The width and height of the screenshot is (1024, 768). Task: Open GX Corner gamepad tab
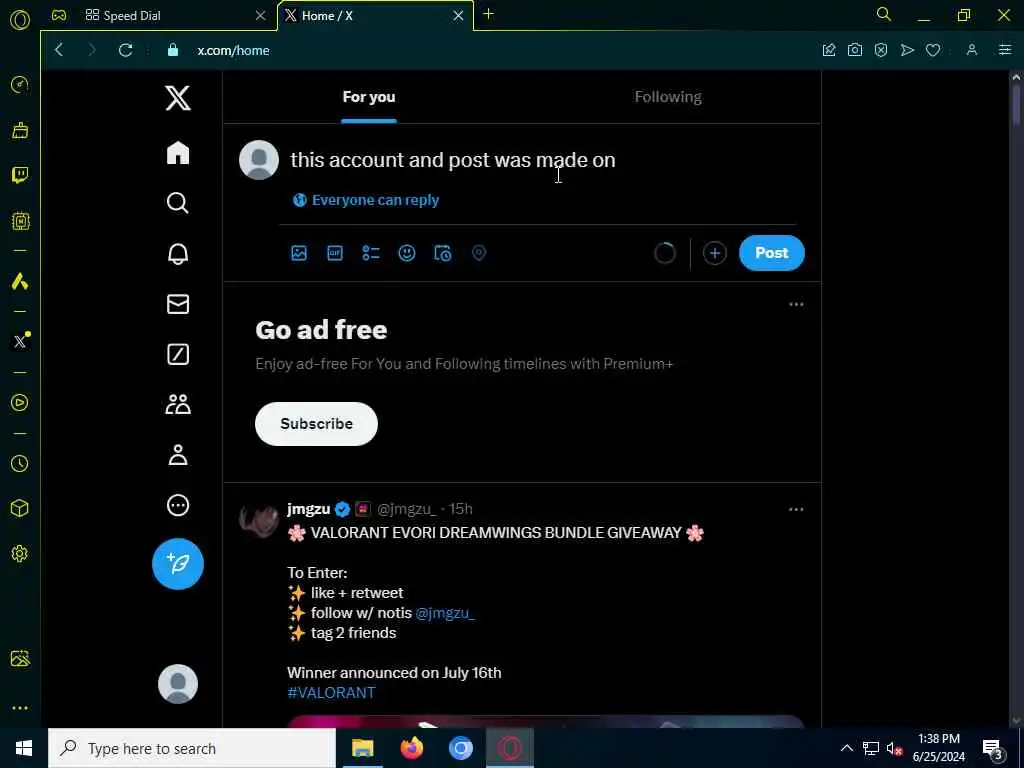pyautogui.click(x=59, y=15)
